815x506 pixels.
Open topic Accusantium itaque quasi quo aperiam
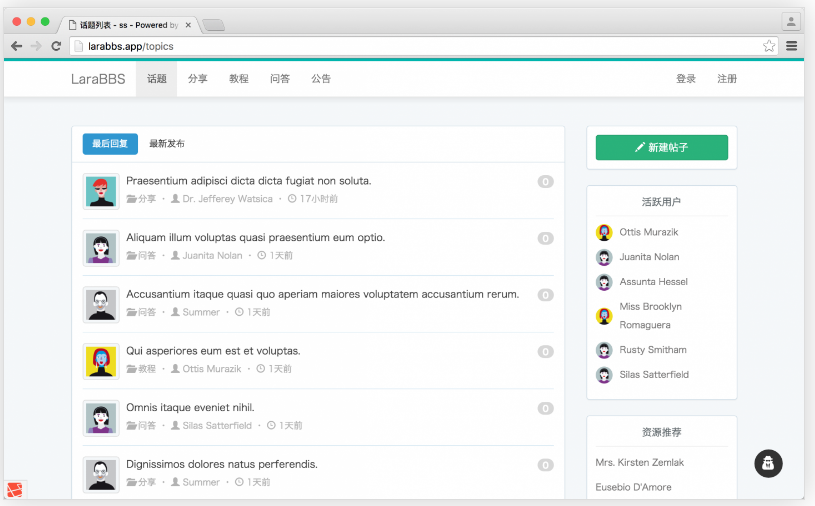click(322, 294)
